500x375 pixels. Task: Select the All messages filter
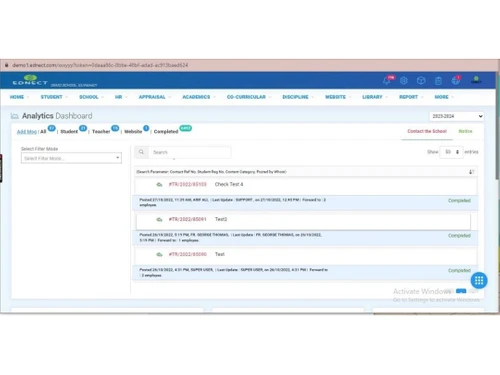tap(43, 132)
